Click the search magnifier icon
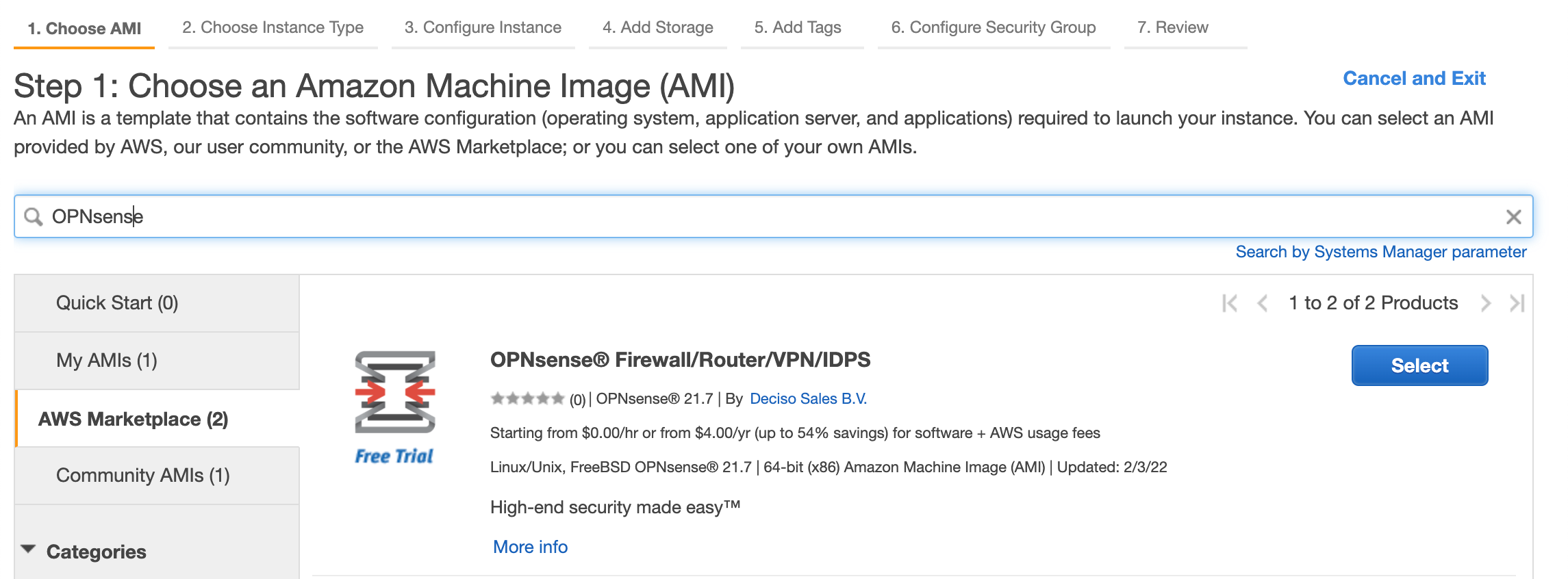The image size is (1568, 579). 33,217
